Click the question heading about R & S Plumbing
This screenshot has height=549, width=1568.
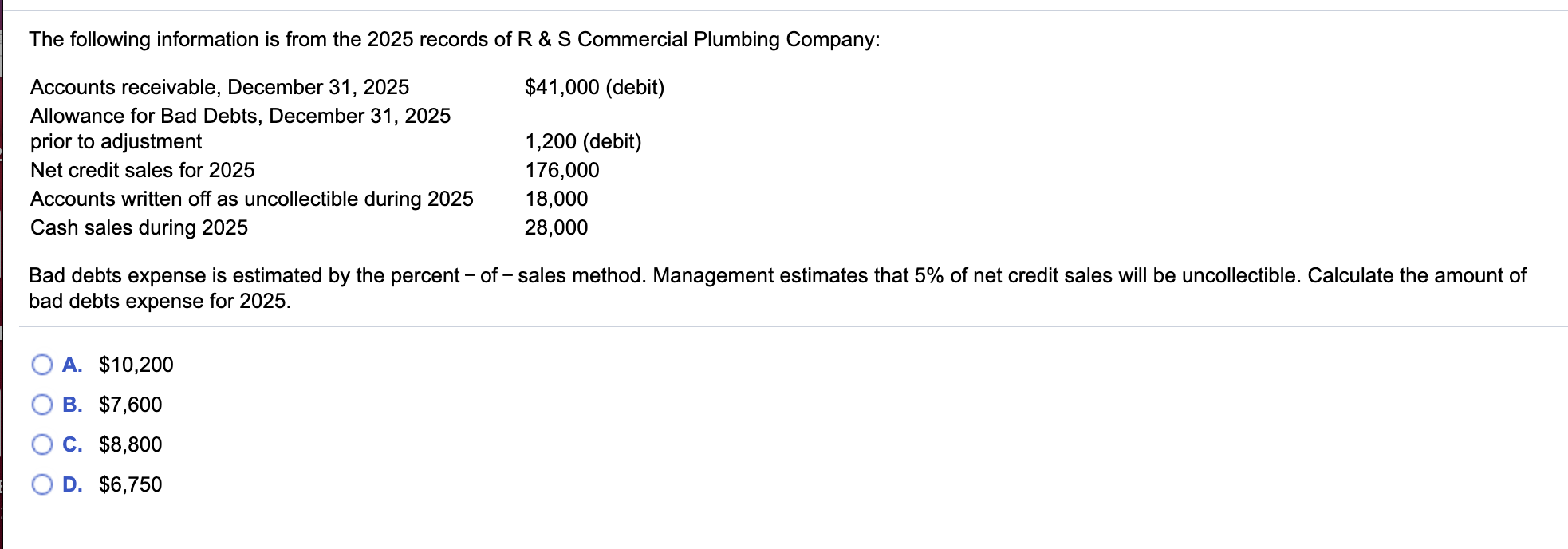[455, 39]
